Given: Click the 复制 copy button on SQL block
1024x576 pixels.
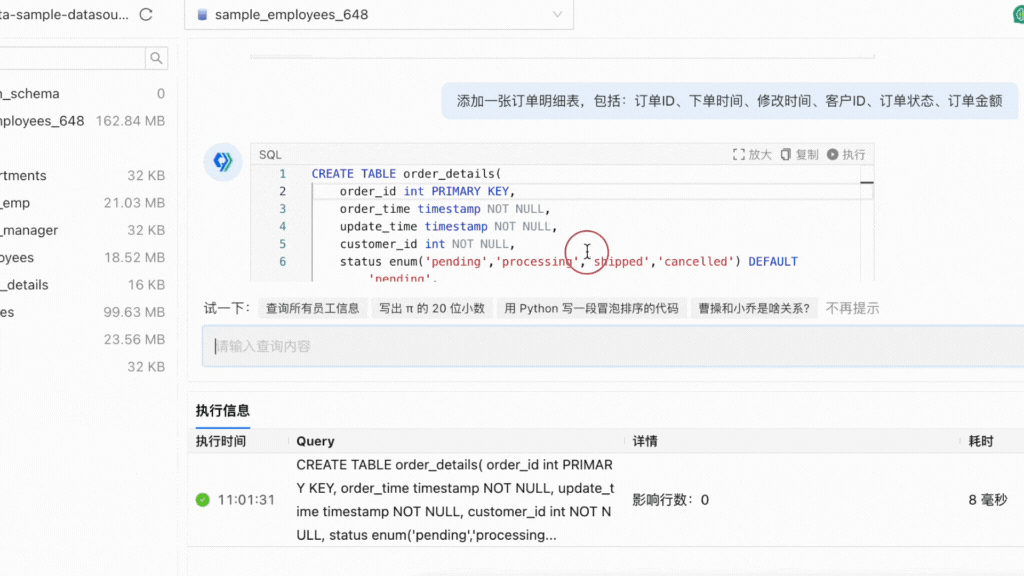Looking at the screenshot, I should [799, 155].
